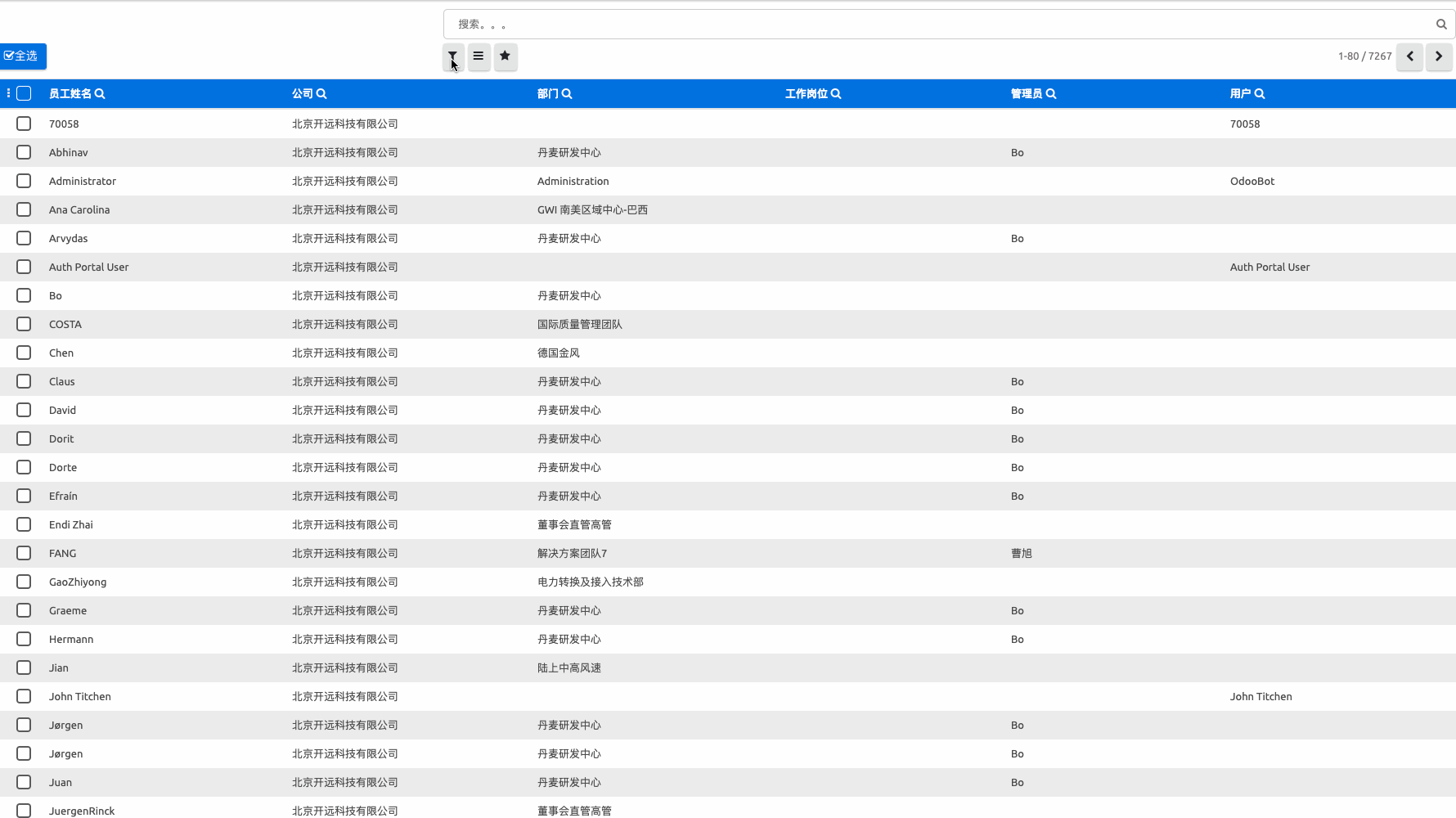The width and height of the screenshot is (1456, 818).
Task: Go to previous page of records
Action: tap(1409, 56)
